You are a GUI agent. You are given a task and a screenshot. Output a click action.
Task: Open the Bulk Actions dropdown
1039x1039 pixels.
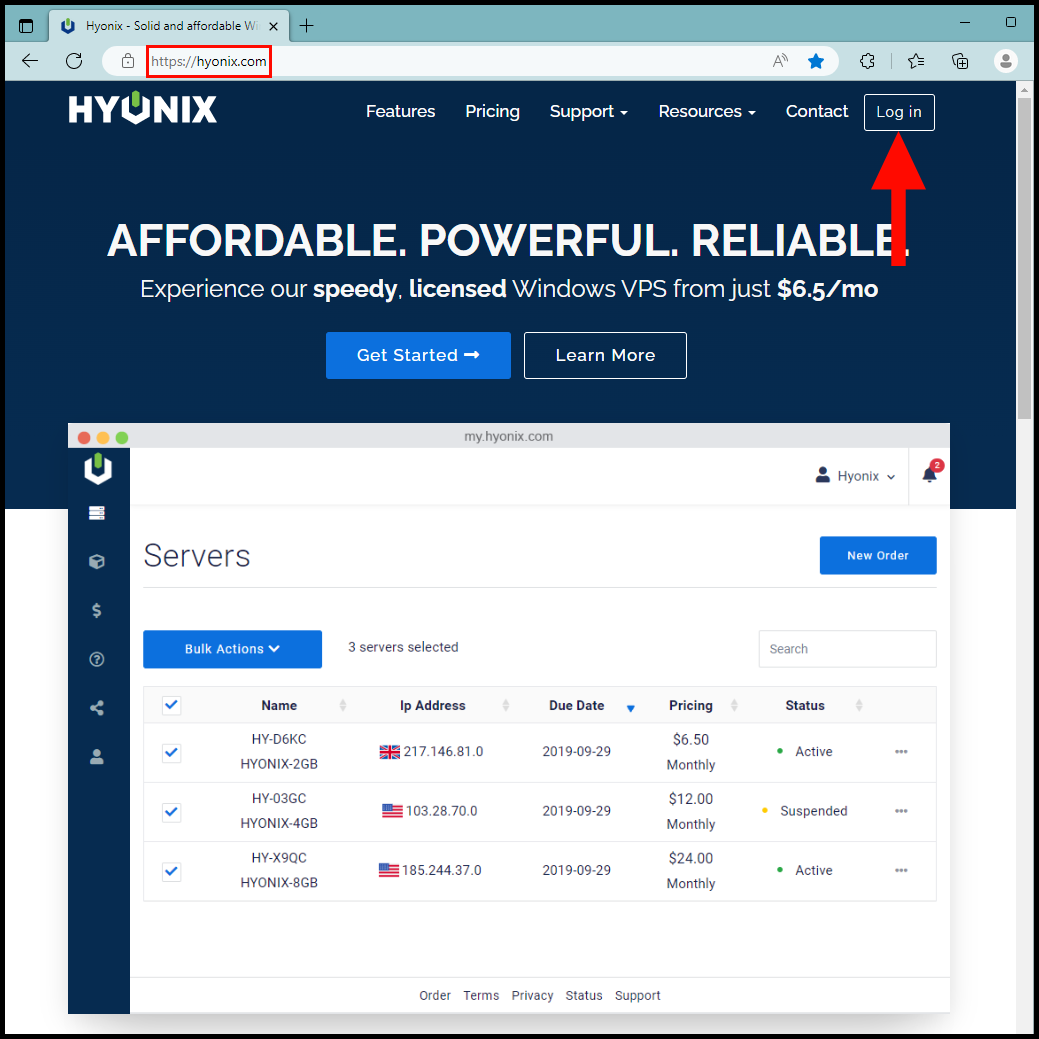[232, 649]
